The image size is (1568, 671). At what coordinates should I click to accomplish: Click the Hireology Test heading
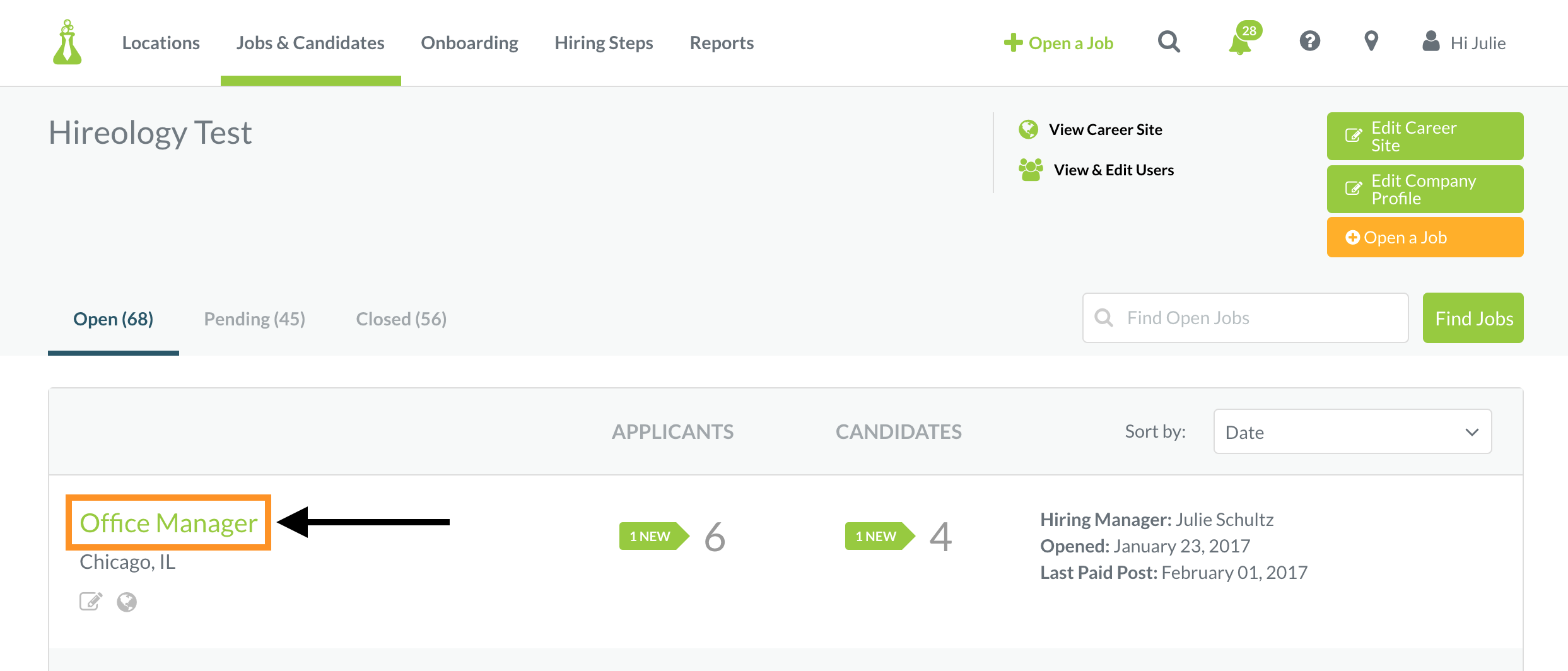150,132
